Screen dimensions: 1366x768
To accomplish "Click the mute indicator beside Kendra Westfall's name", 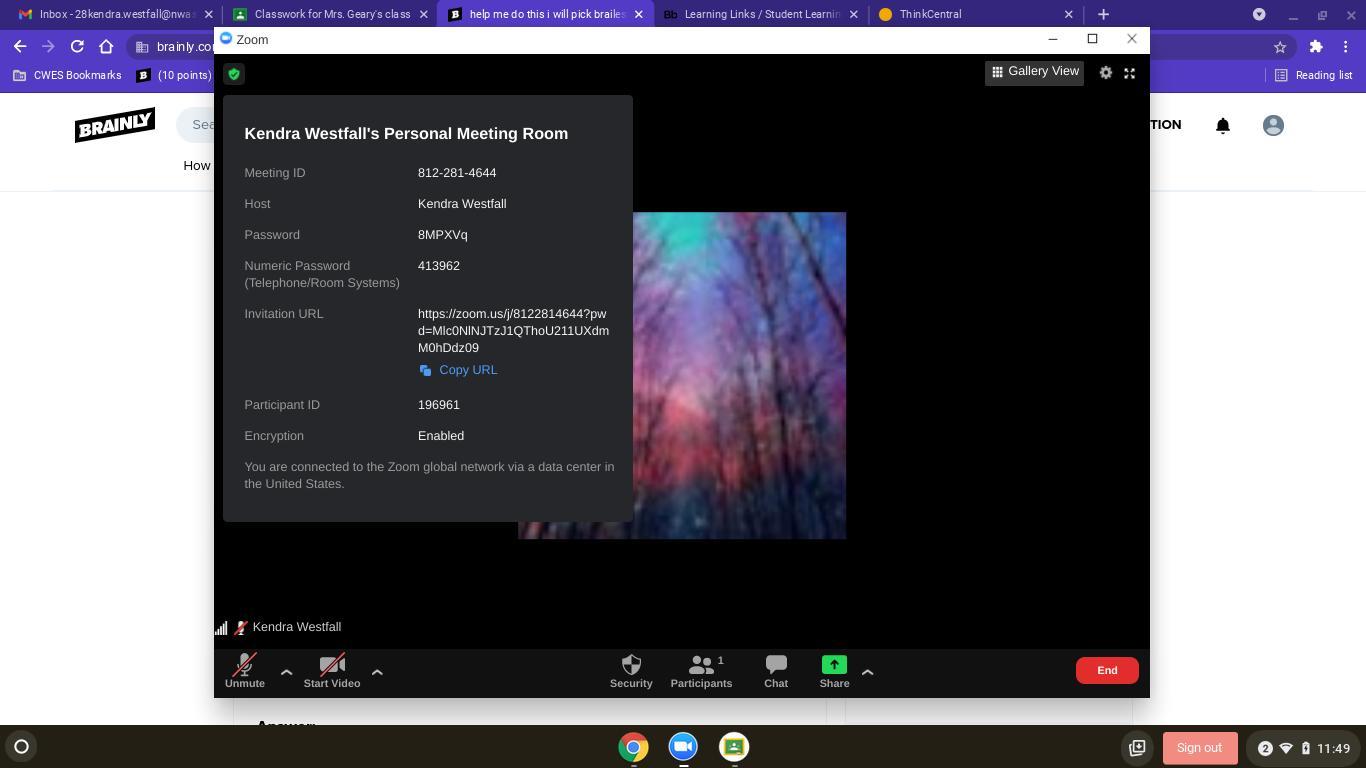I will point(240,628).
